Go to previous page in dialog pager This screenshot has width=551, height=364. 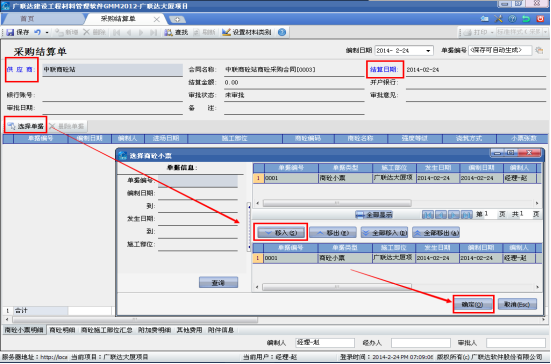[441, 214]
